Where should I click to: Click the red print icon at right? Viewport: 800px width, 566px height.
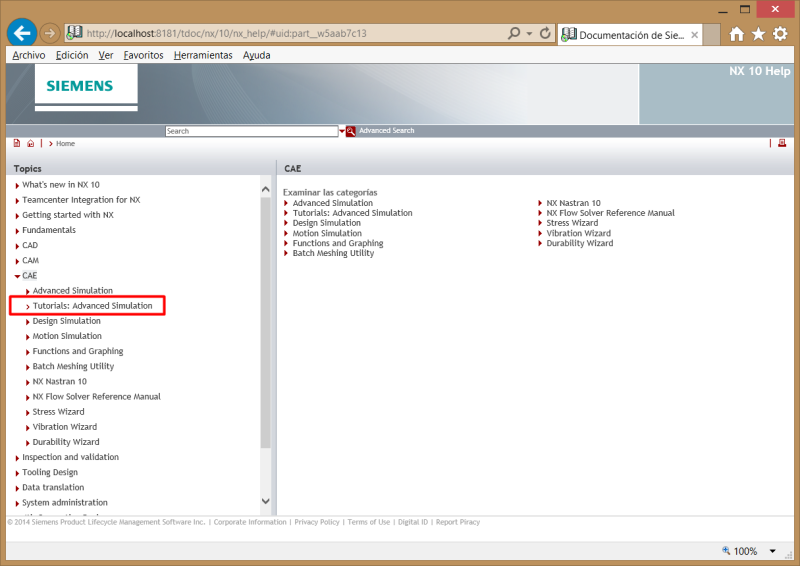[782, 143]
